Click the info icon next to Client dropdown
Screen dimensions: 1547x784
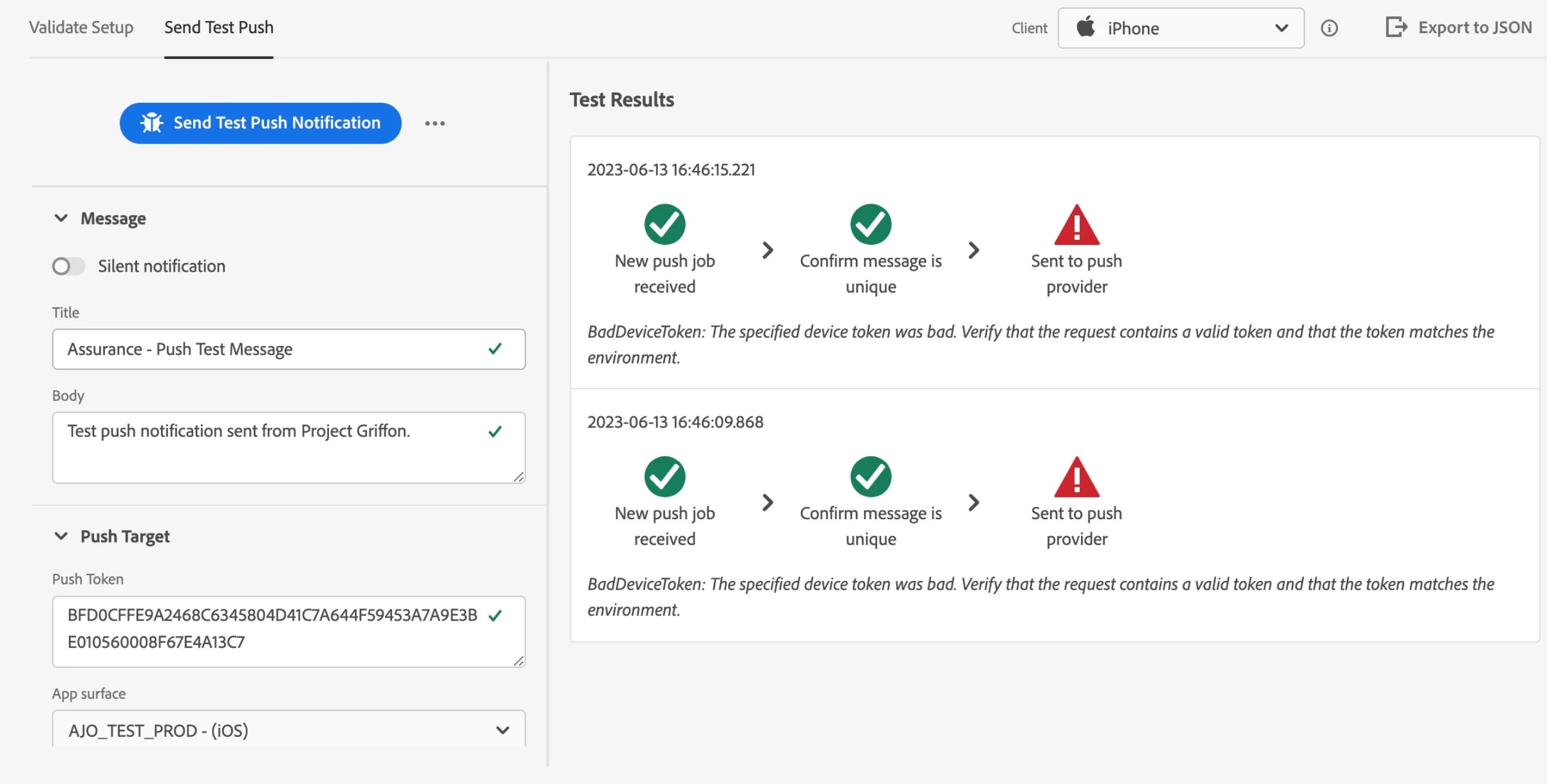tap(1328, 27)
